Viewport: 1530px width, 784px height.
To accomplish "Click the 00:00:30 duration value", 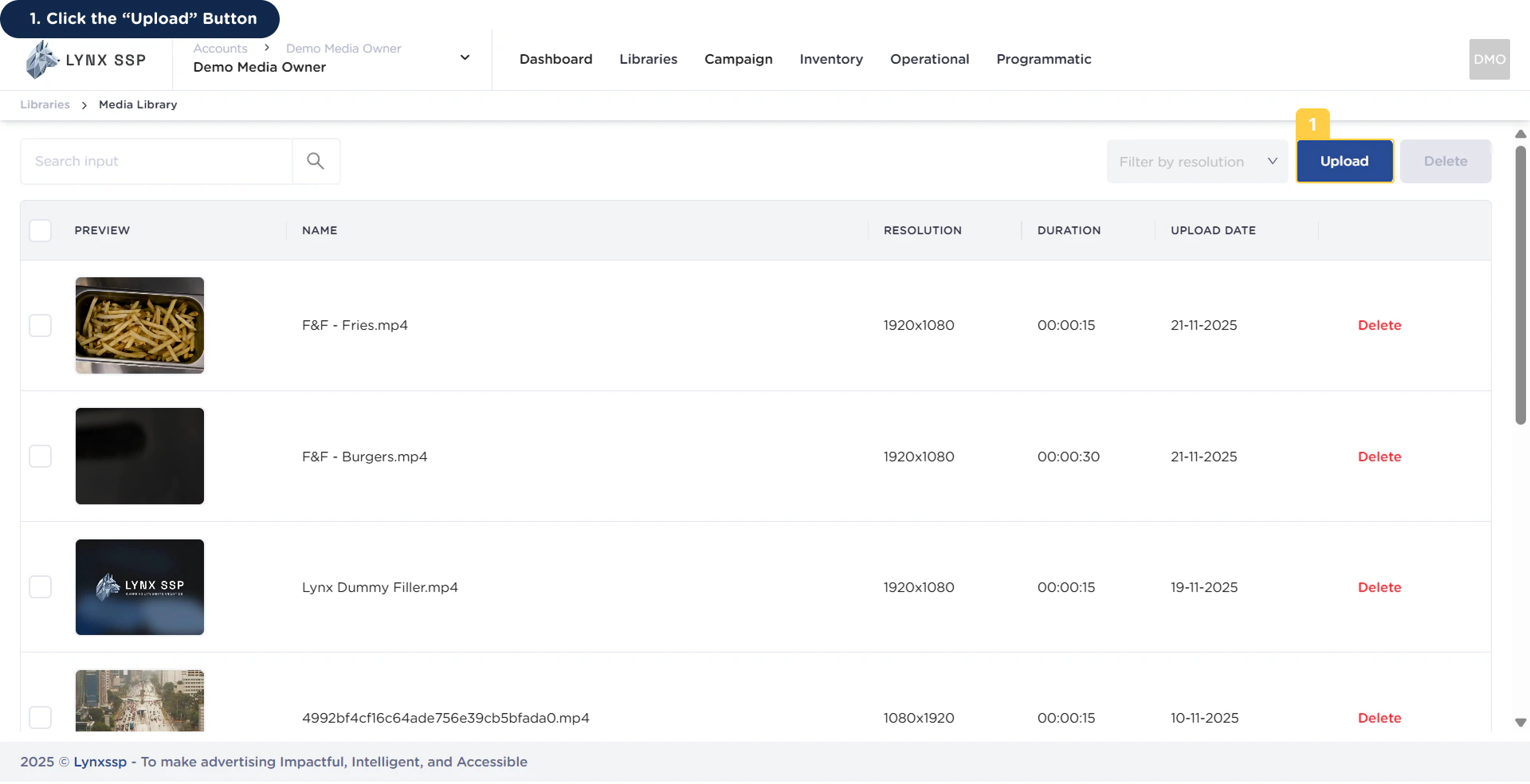I will 1069,457.
